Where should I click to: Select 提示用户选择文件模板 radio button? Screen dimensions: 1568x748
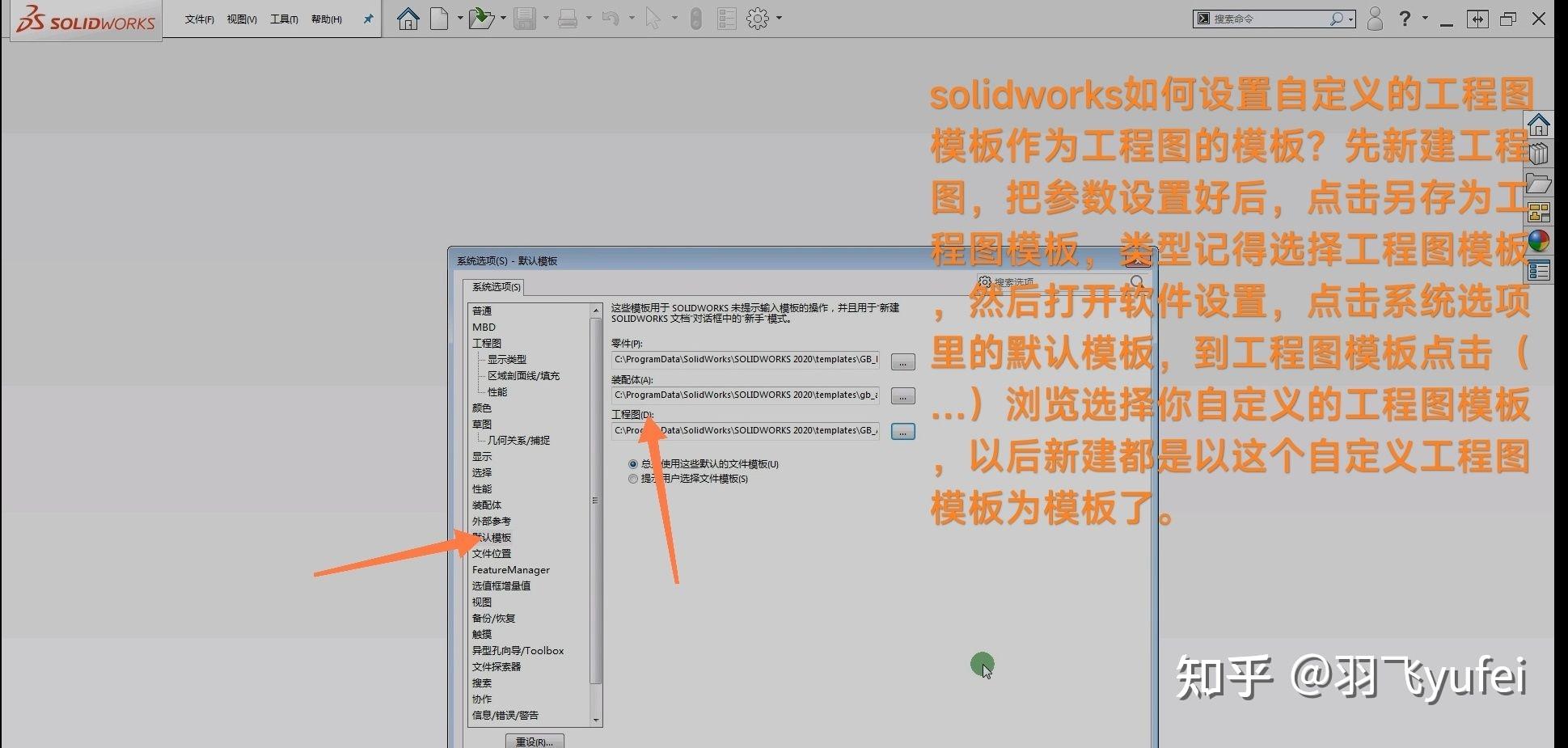[x=633, y=479]
